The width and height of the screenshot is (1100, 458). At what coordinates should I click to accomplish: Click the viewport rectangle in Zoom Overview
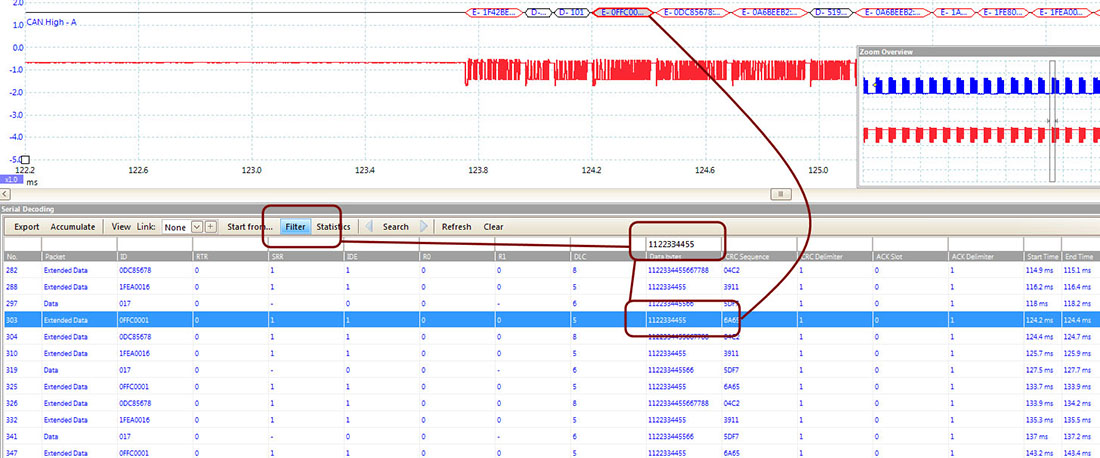1051,120
